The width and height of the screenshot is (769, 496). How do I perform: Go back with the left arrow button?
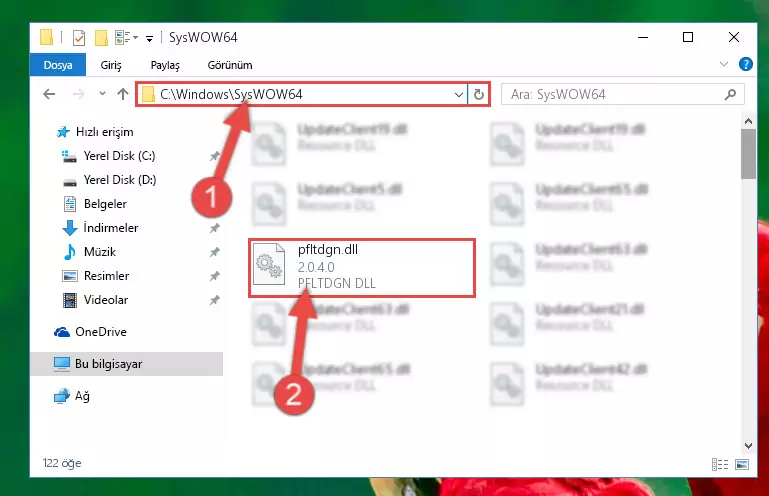(49, 94)
